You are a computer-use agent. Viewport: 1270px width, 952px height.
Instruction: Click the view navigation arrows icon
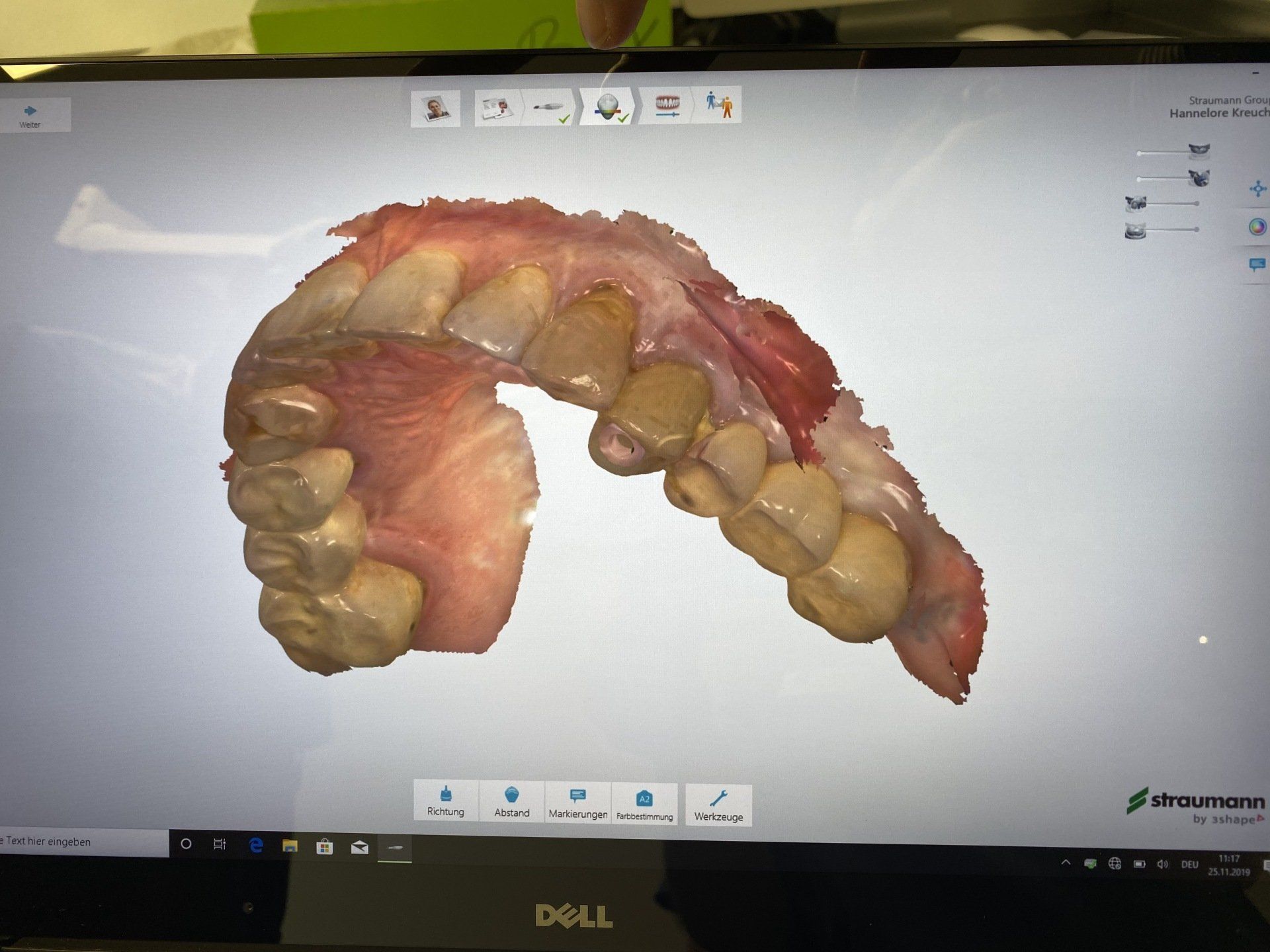click(1257, 189)
